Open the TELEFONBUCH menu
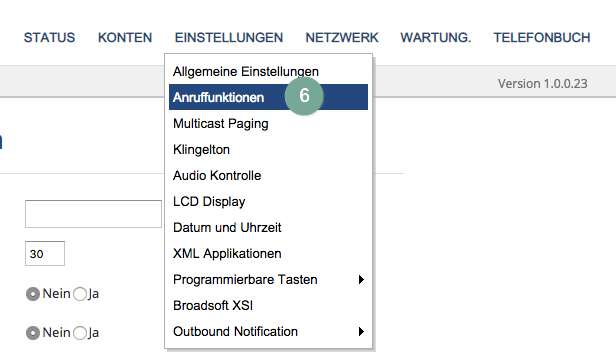This screenshot has height=364, width=616. [x=542, y=38]
